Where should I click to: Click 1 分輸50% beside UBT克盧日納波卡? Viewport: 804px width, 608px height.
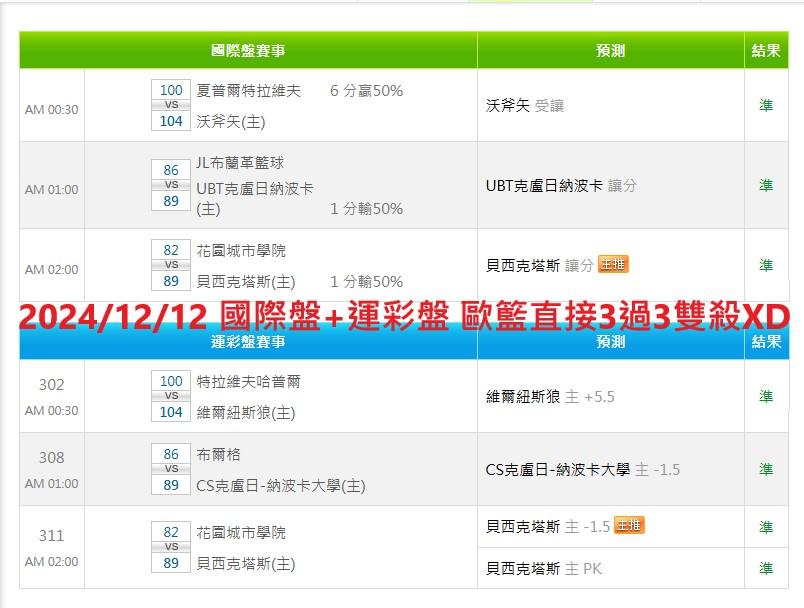(x=367, y=209)
